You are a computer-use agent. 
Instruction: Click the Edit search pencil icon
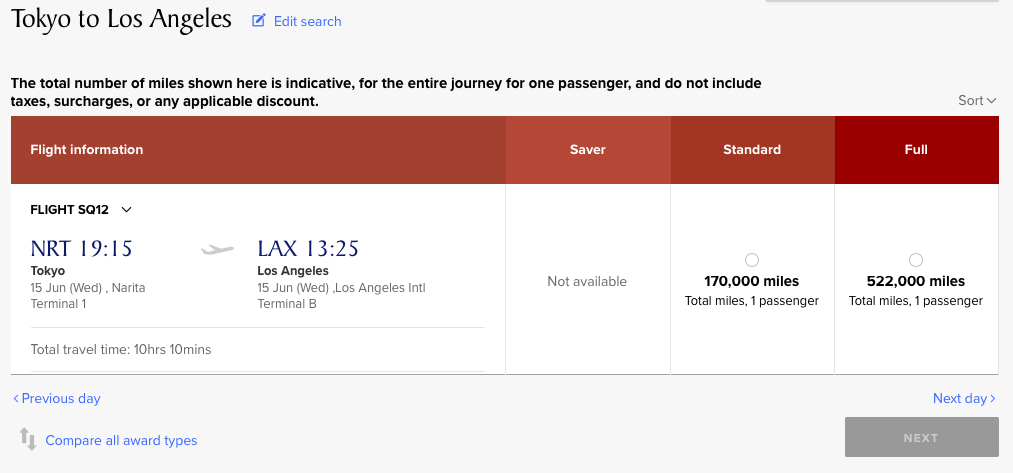point(259,21)
